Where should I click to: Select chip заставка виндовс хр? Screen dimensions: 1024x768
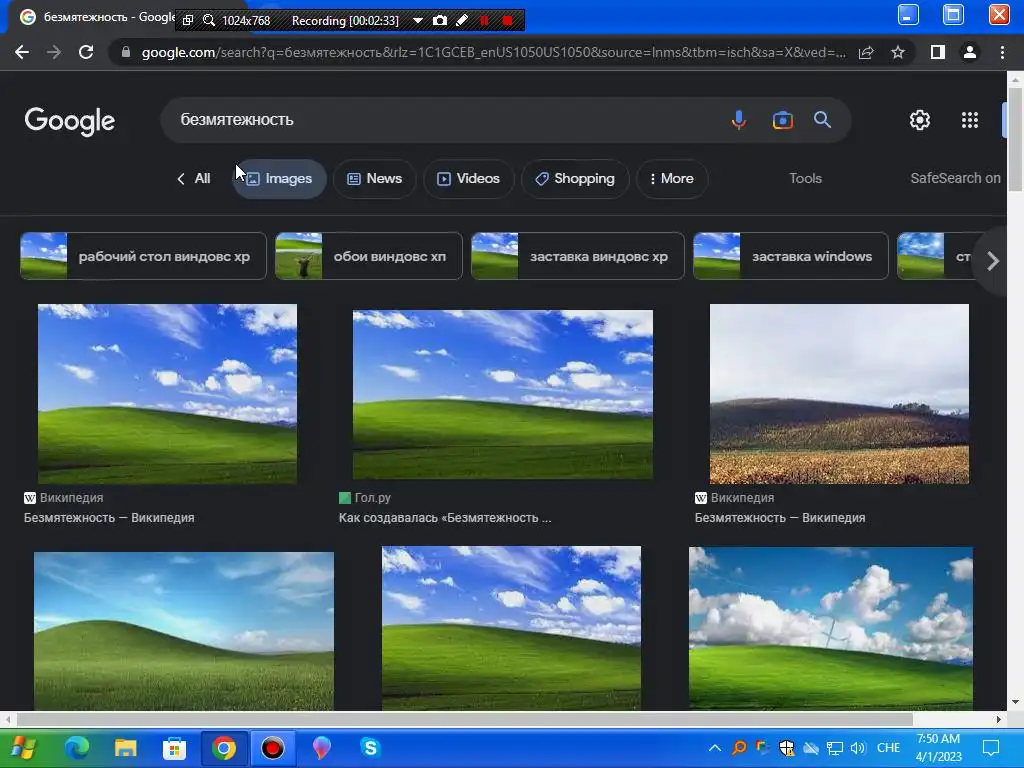pos(578,256)
